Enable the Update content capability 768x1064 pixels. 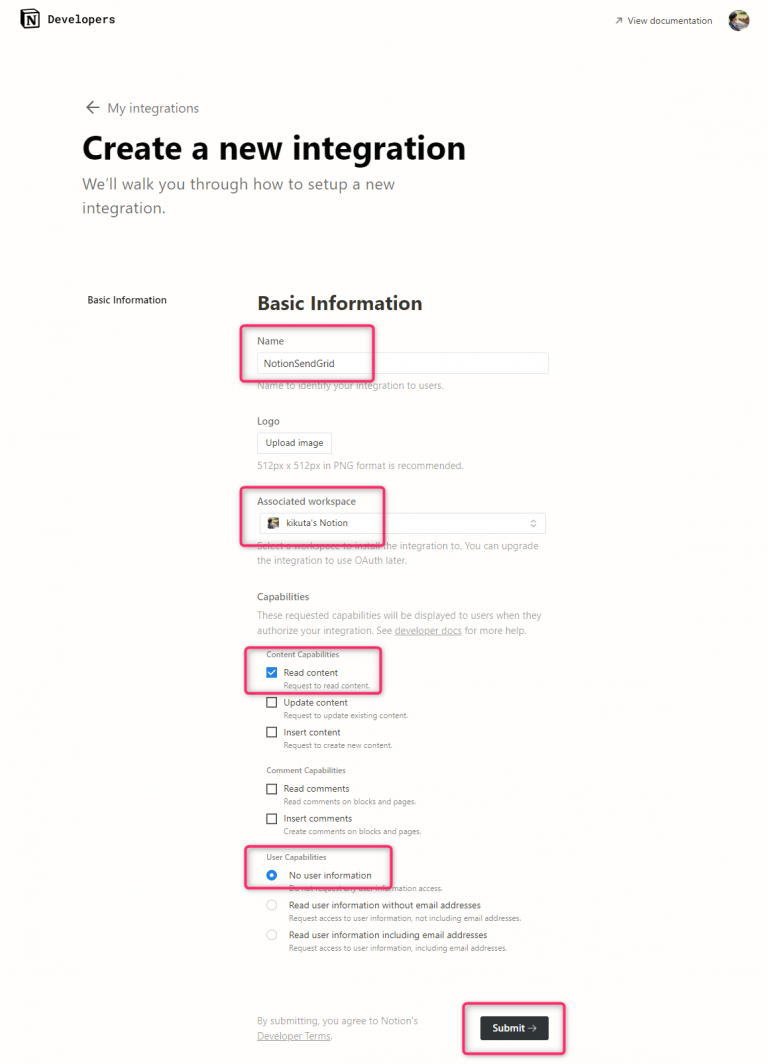(x=271, y=702)
